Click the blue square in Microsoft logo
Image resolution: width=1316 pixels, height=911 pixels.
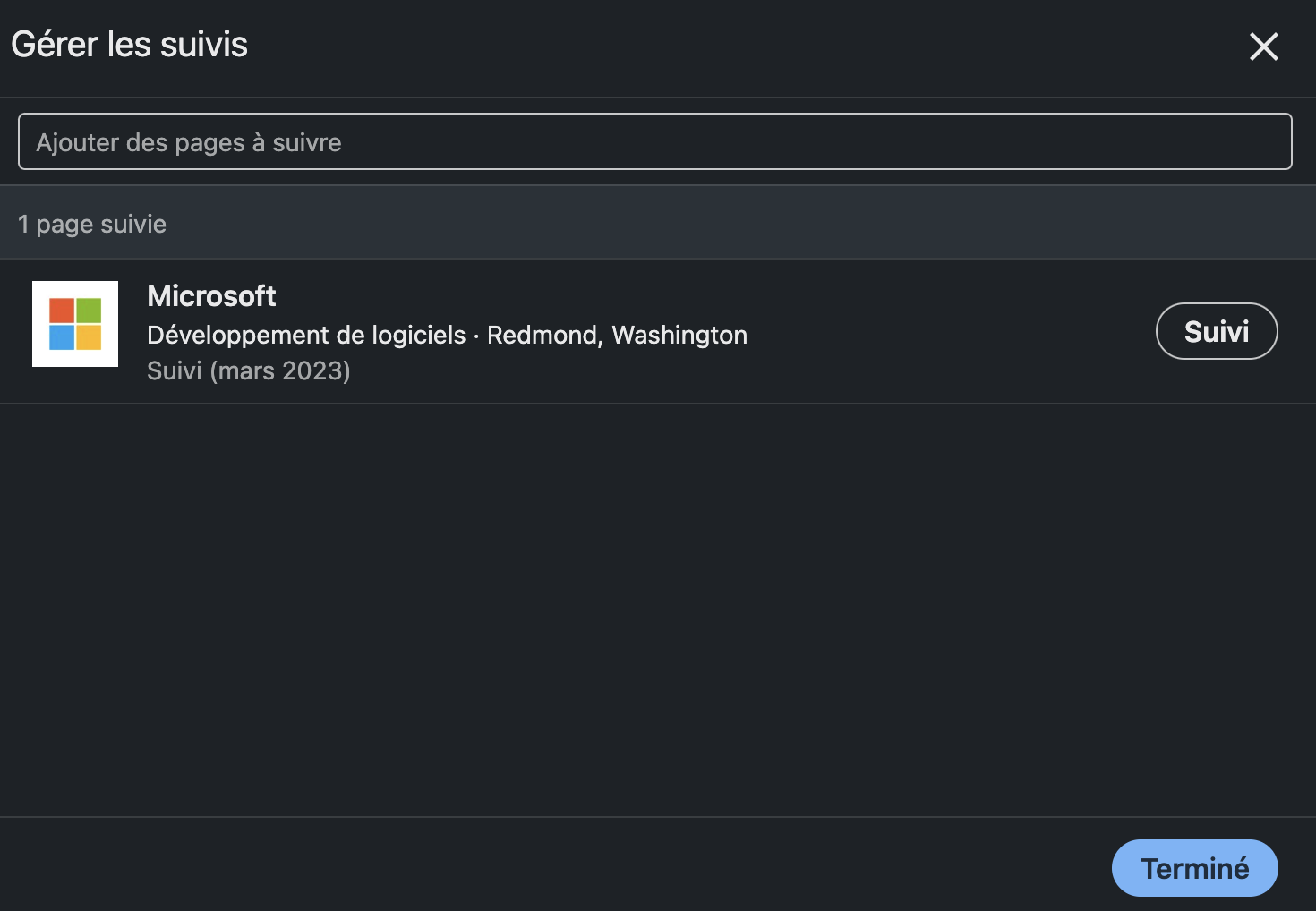(x=62, y=337)
